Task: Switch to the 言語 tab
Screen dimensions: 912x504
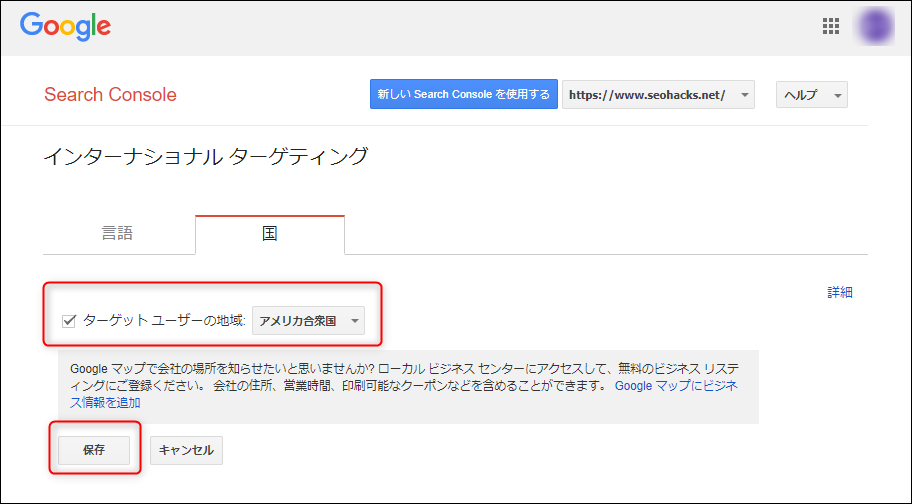Action: coord(118,234)
